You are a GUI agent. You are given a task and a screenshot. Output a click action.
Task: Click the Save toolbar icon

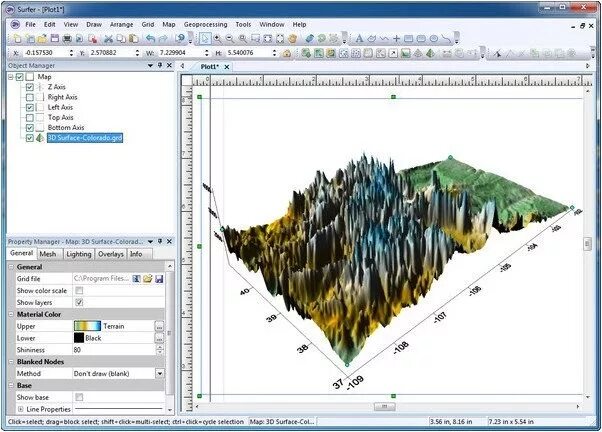tap(55, 38)
